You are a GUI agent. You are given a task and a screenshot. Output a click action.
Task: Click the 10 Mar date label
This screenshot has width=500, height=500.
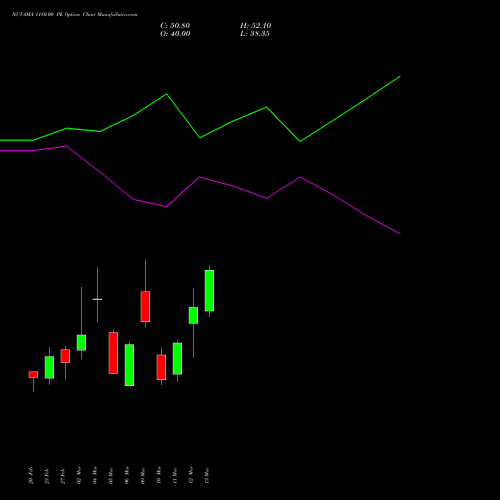pyautogui.click(x=159, y=475)
